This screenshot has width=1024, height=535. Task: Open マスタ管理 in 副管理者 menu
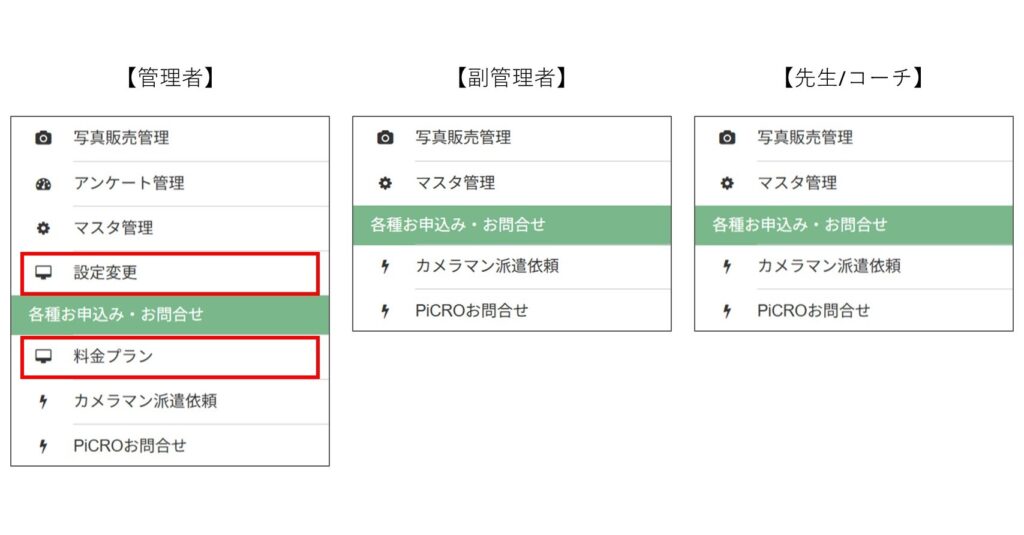click(455, 183)
